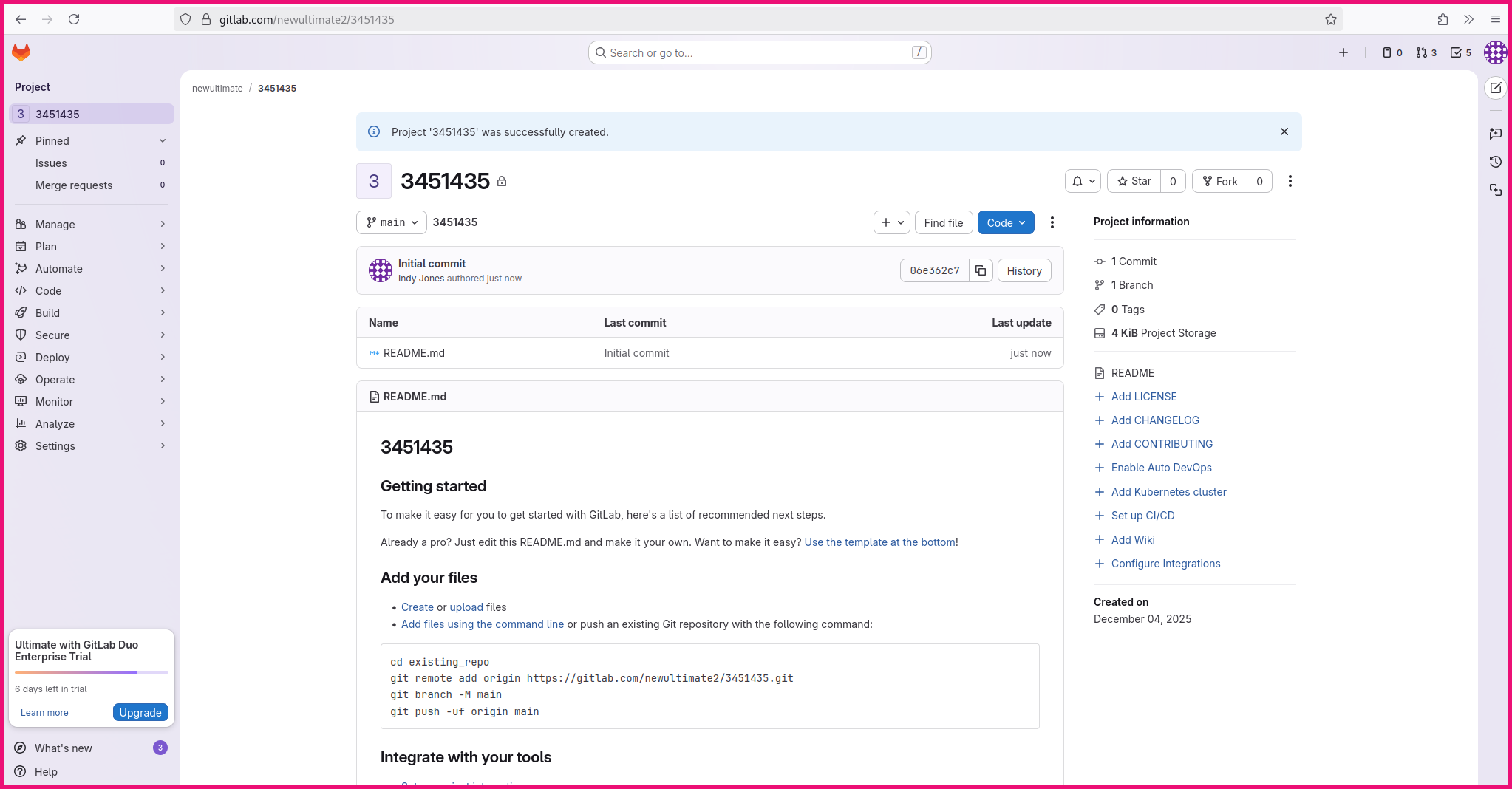Fork the project
The image size is (1512, 789).
(x=1220, y=181)
